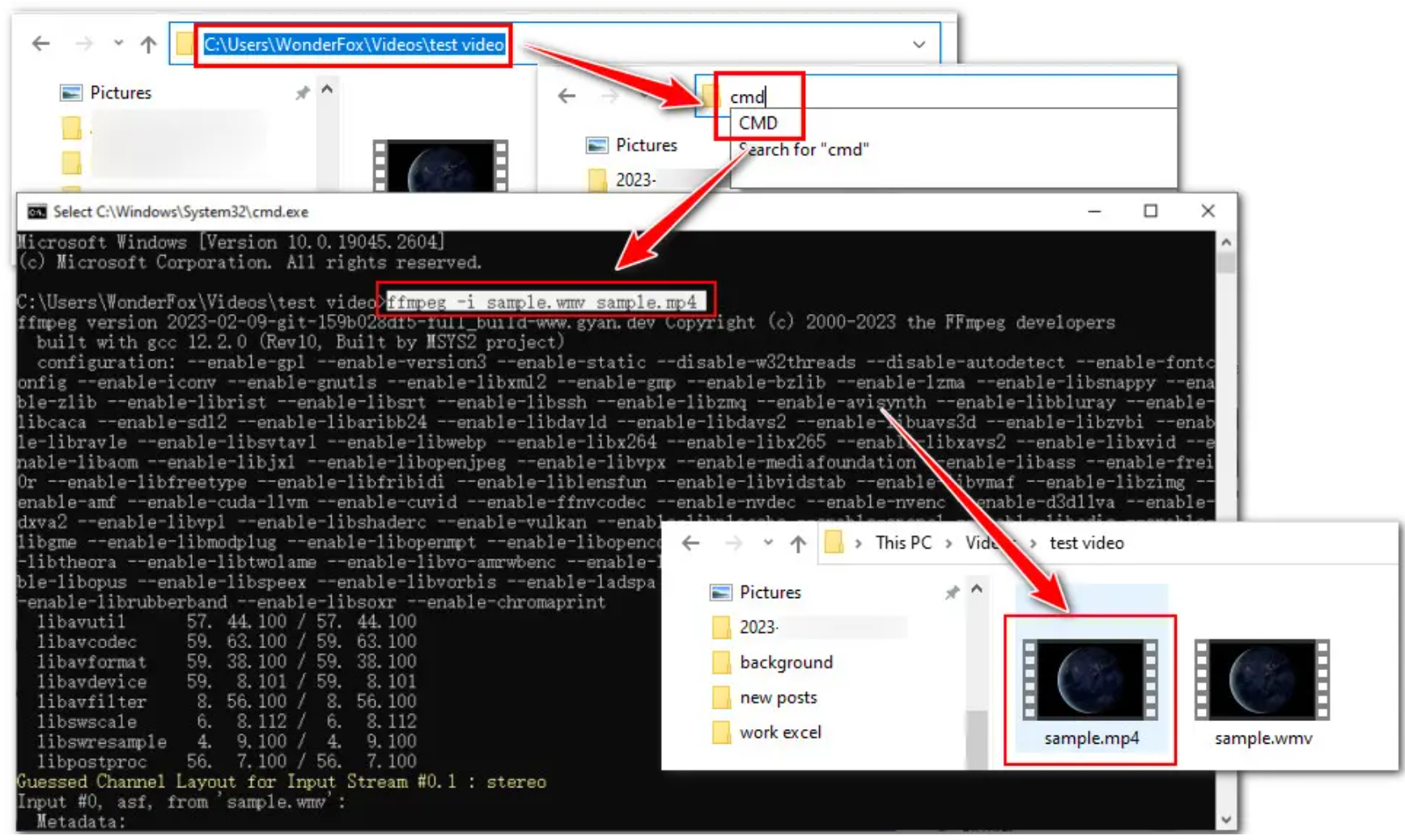Select the address path C:\Users\WonderFox\Videos\test video

coord(354,45)
